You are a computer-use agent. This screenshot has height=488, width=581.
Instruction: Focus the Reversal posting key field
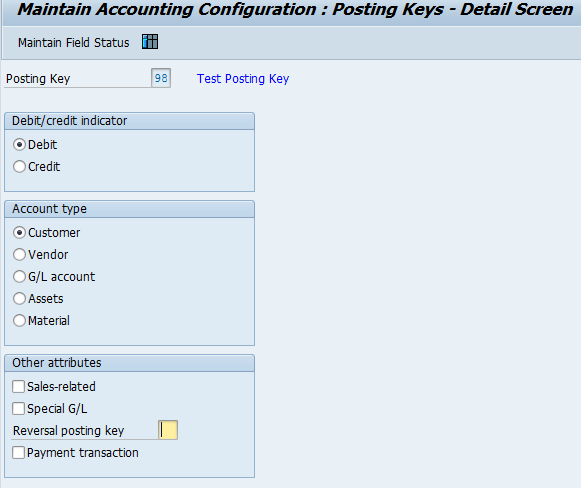coord(168,430)
